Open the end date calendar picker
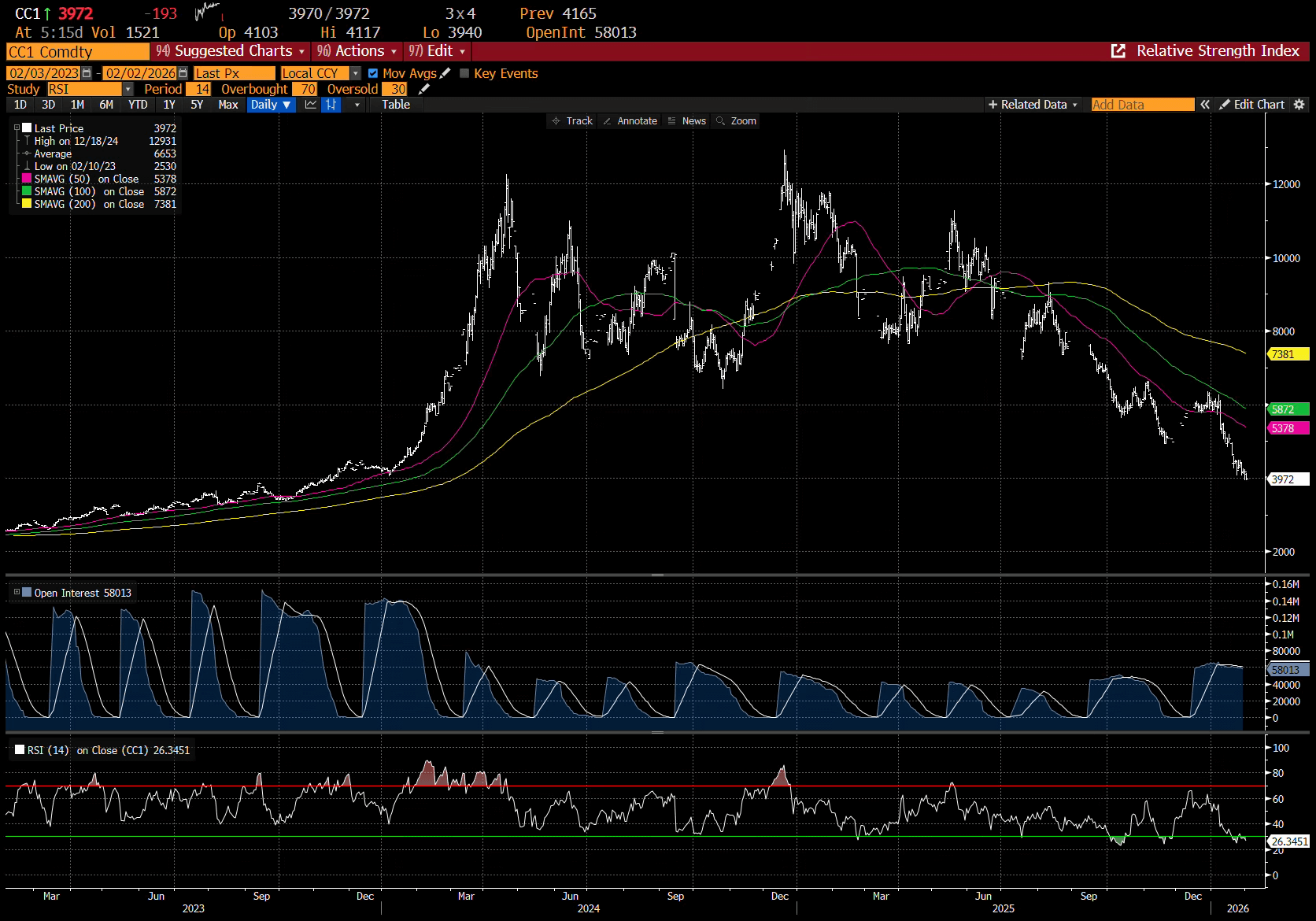 coord(183,73)
